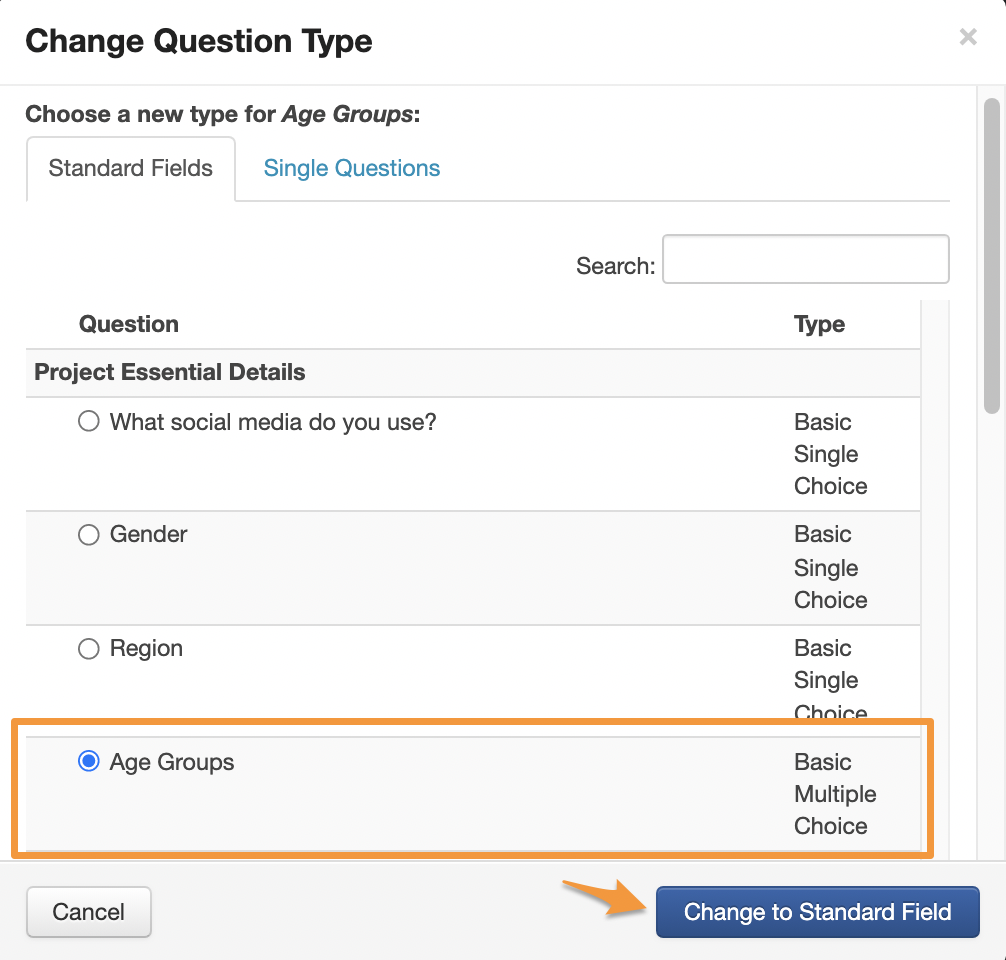Click the dialog's vertical scrollbar thumb
Image resolution: width=1006 pixels, height=960 pixels.
991,255
